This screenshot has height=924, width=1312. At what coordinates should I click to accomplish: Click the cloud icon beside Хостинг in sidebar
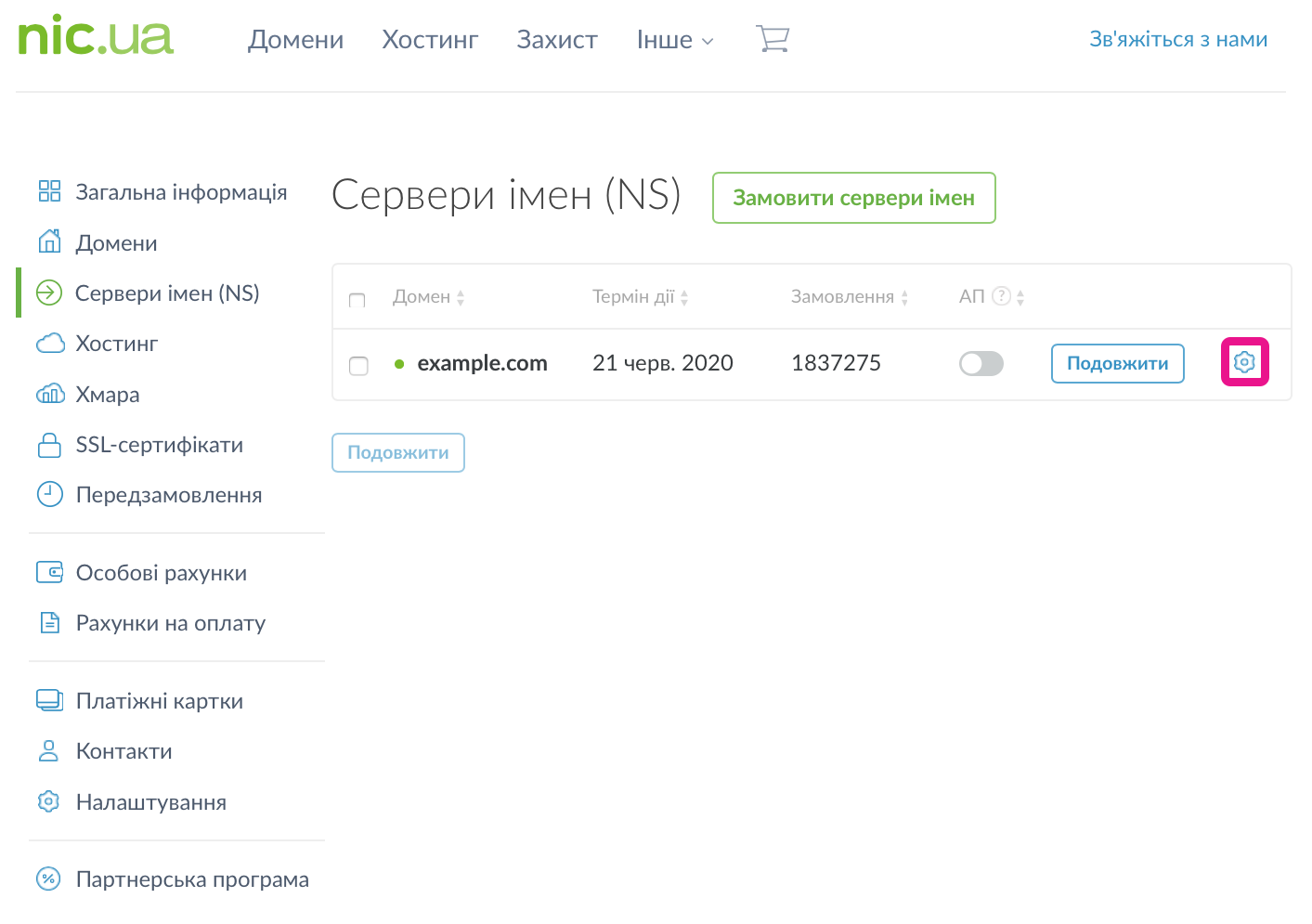[x=50, y=344]
